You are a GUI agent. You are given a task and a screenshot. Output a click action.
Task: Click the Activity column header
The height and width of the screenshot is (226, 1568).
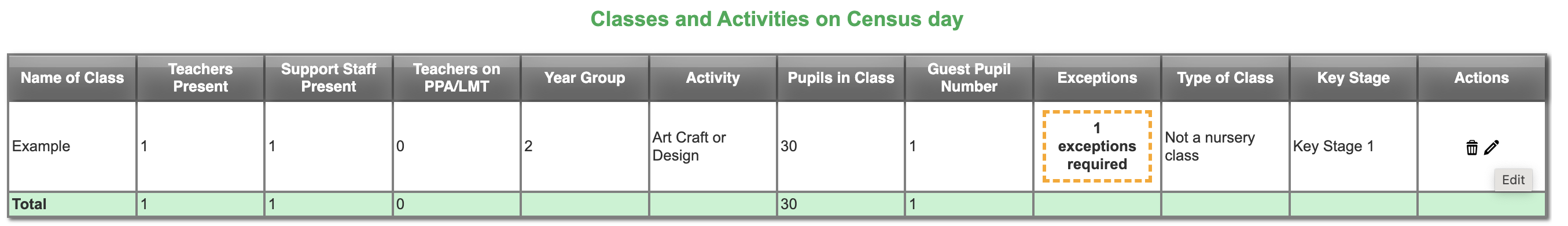pyautogui.click(x=713, y=78)
